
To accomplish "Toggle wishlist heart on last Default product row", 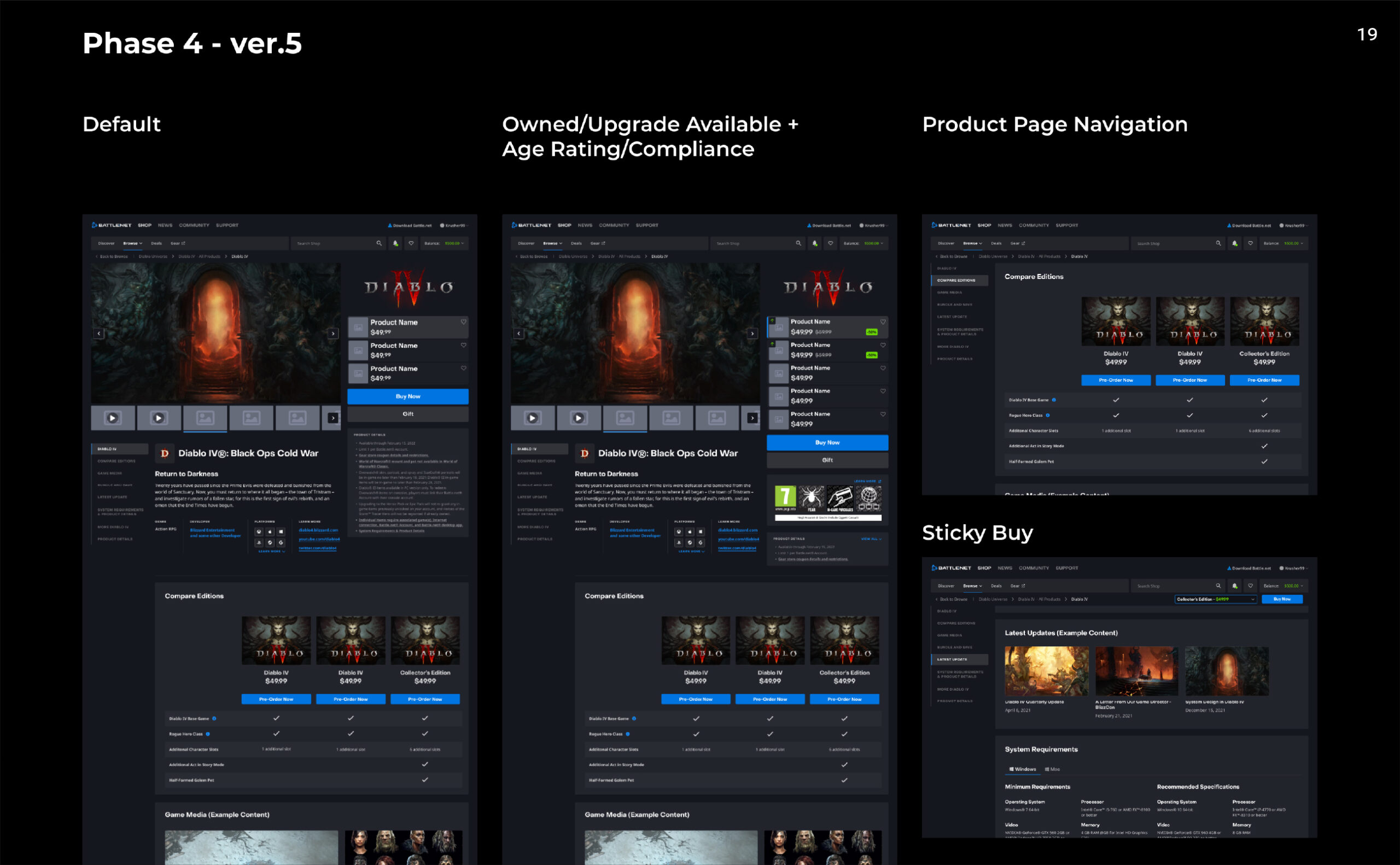I will (463, 369).
